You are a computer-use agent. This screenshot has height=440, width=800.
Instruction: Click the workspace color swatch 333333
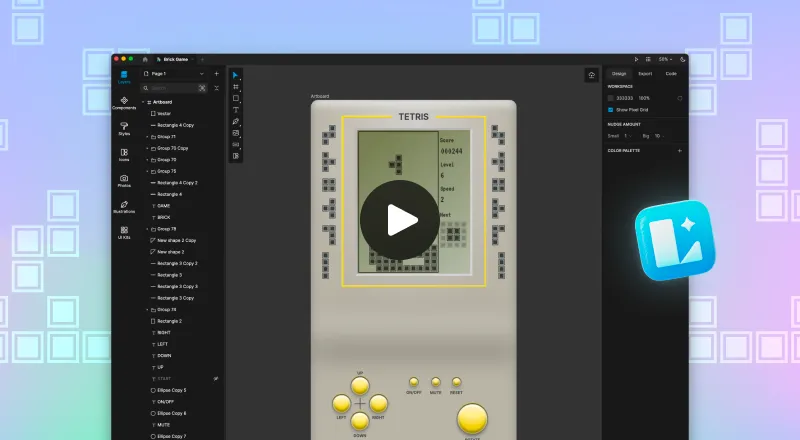point(611,98)
